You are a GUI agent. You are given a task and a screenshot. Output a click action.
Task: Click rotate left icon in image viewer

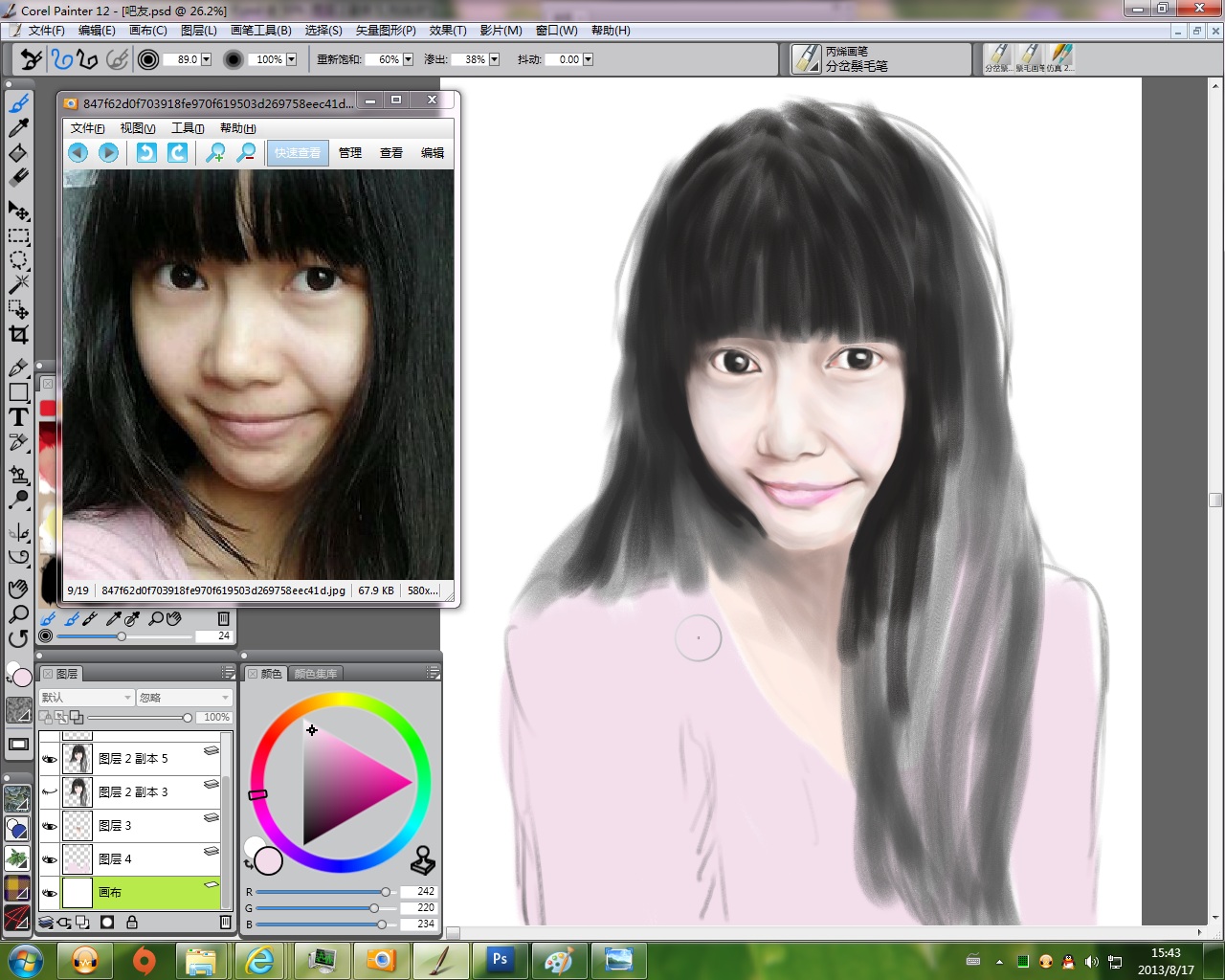click(x=146, y=153)
